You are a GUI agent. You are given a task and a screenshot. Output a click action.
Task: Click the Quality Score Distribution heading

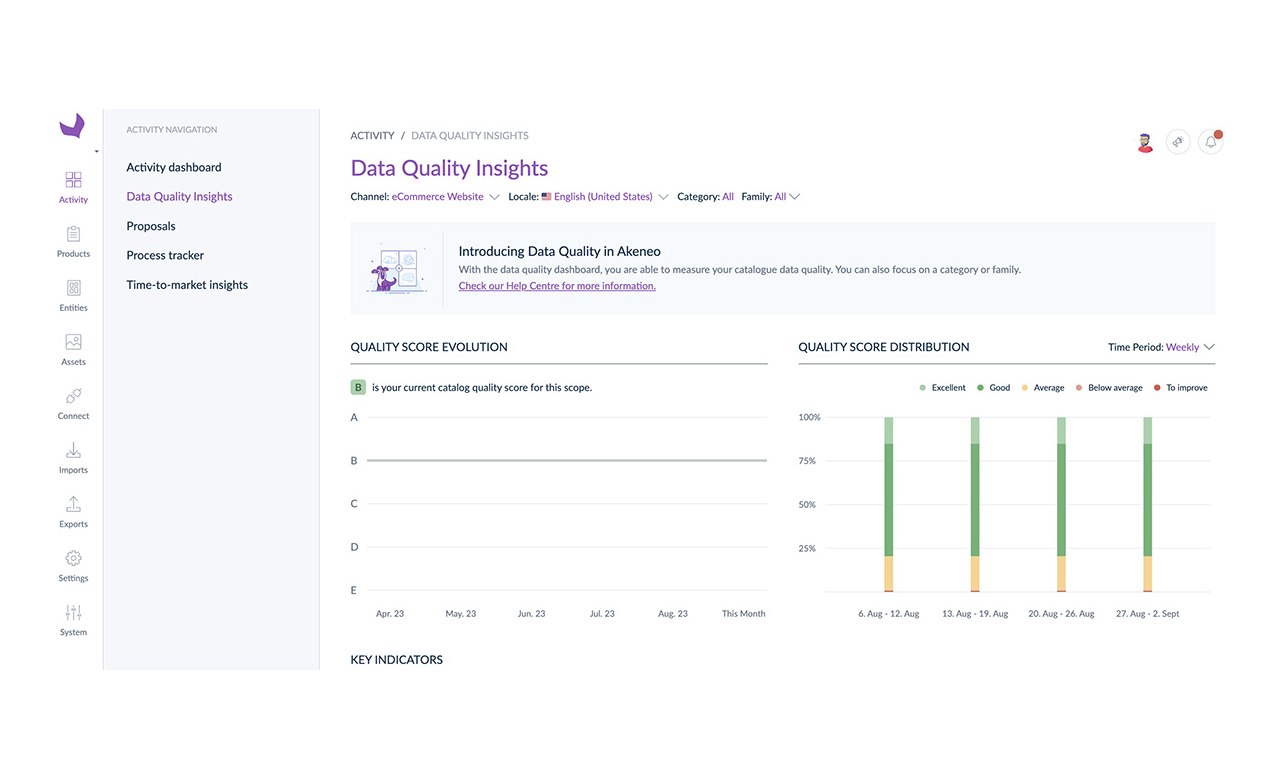point(884,347)
